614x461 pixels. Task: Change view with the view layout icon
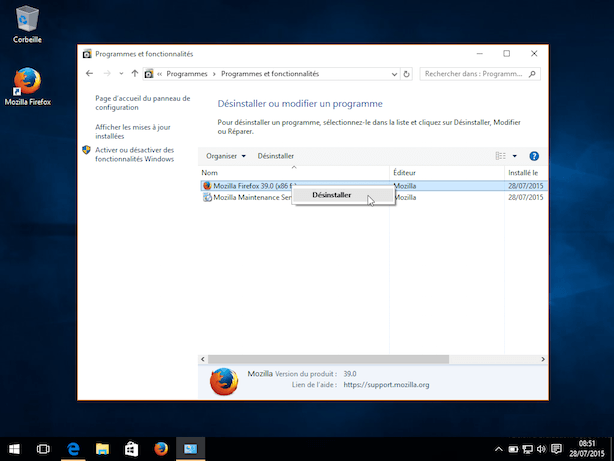(500, 156)
